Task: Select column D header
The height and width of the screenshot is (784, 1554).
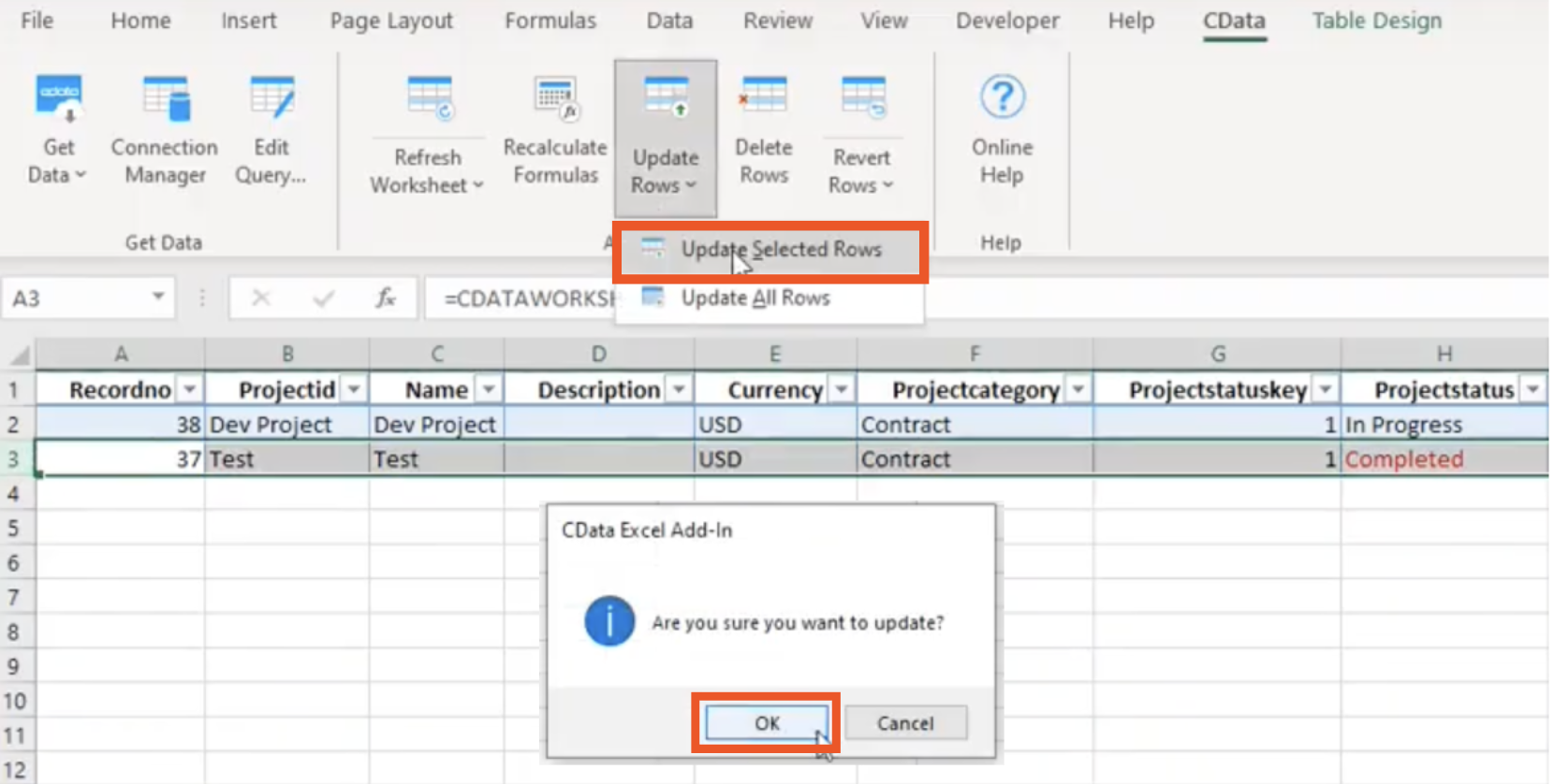Action: 599,355
